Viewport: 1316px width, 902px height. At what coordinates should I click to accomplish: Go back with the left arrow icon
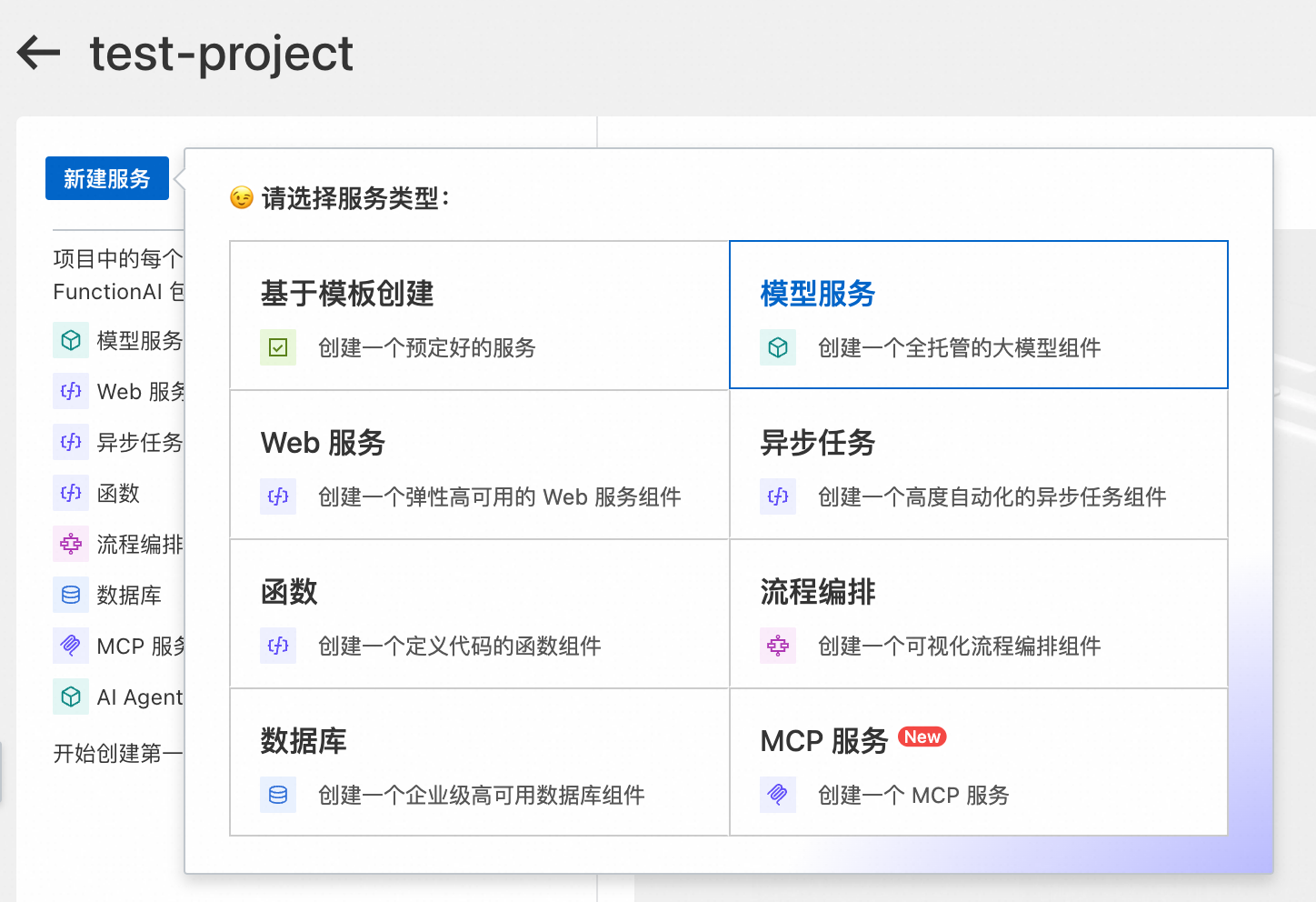pos(38,53)
